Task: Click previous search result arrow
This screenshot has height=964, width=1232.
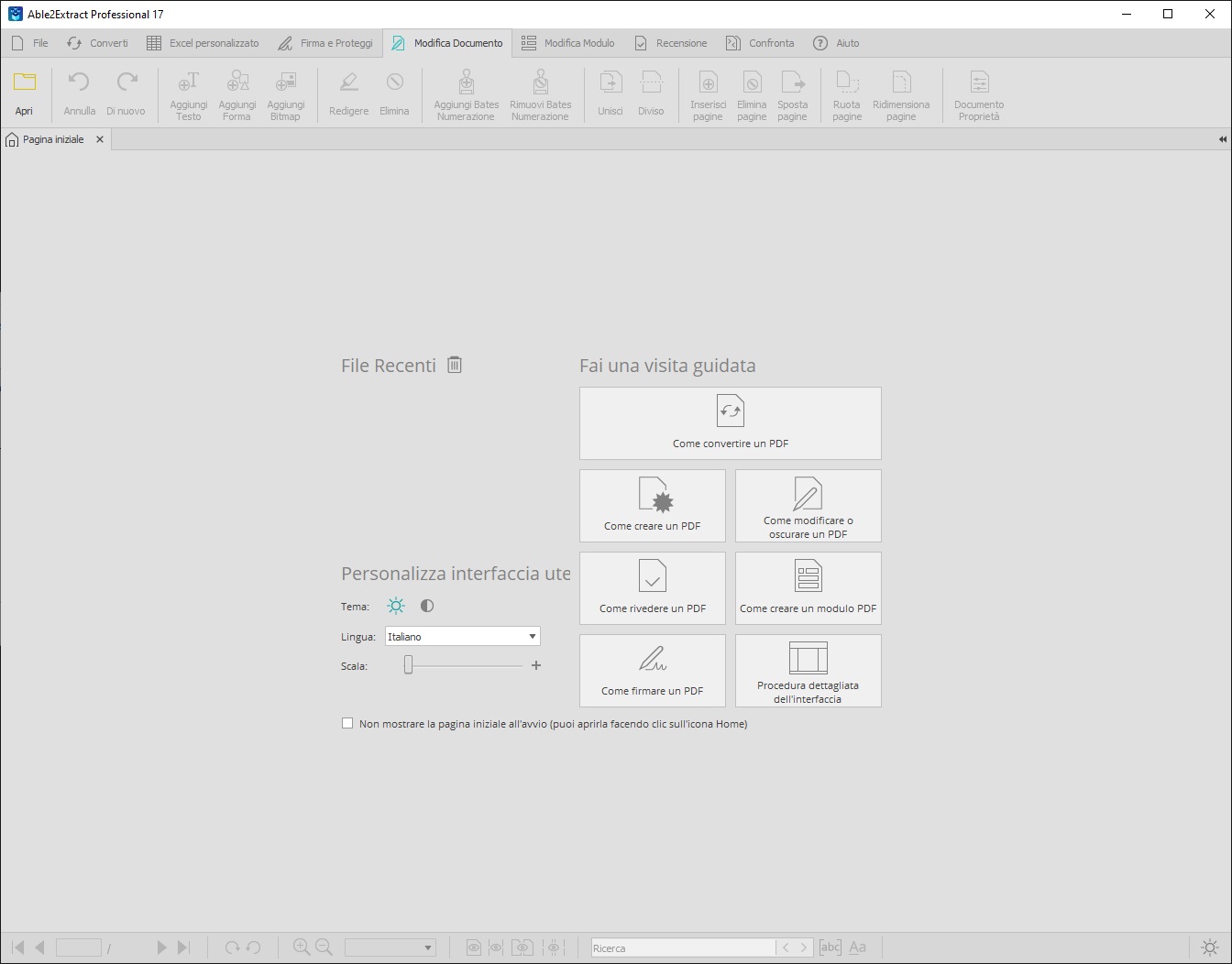Action: pyautogui.click(x=786, y=948)
